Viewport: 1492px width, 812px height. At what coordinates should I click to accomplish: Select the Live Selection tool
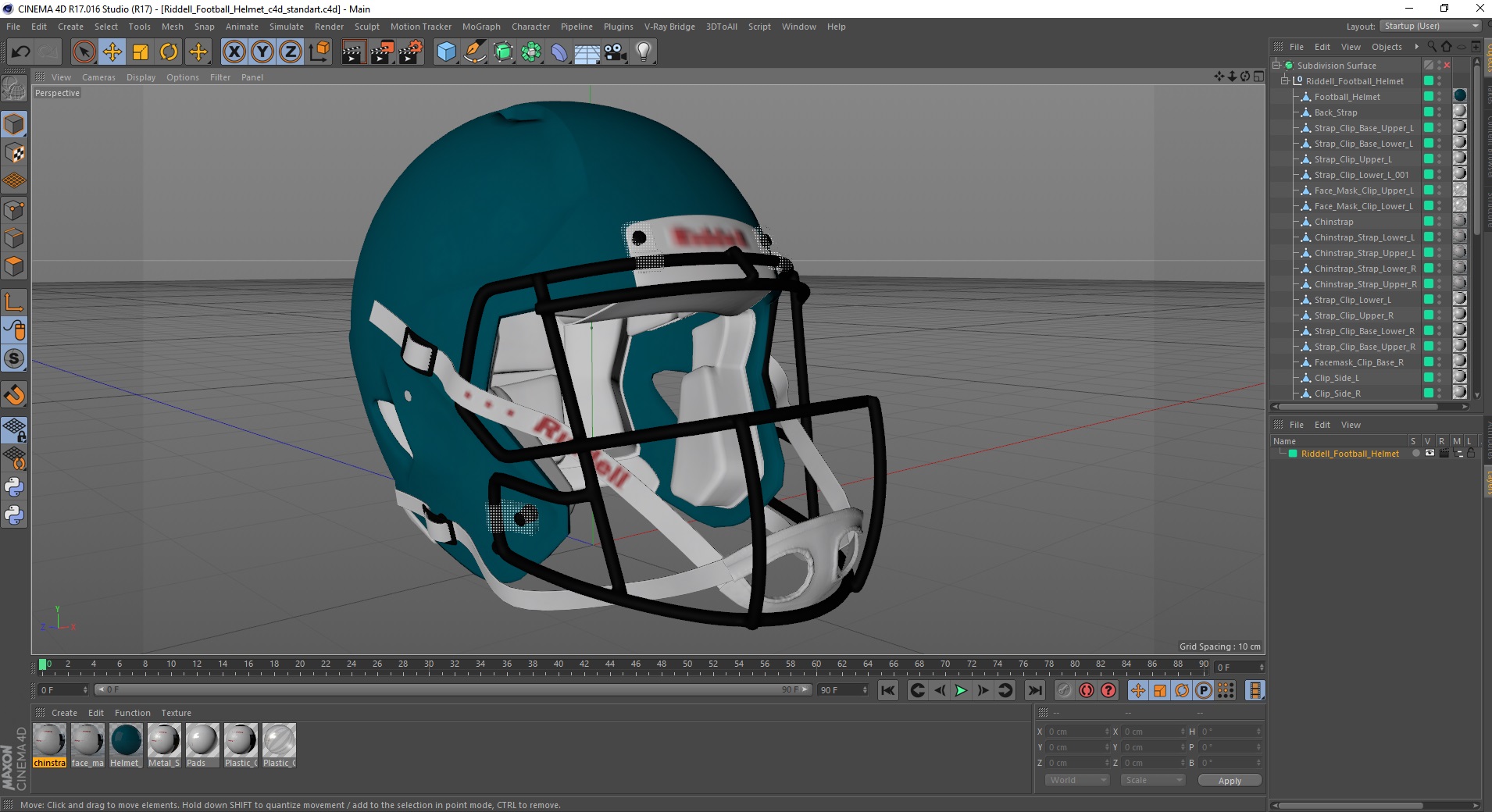pos(84,52)
